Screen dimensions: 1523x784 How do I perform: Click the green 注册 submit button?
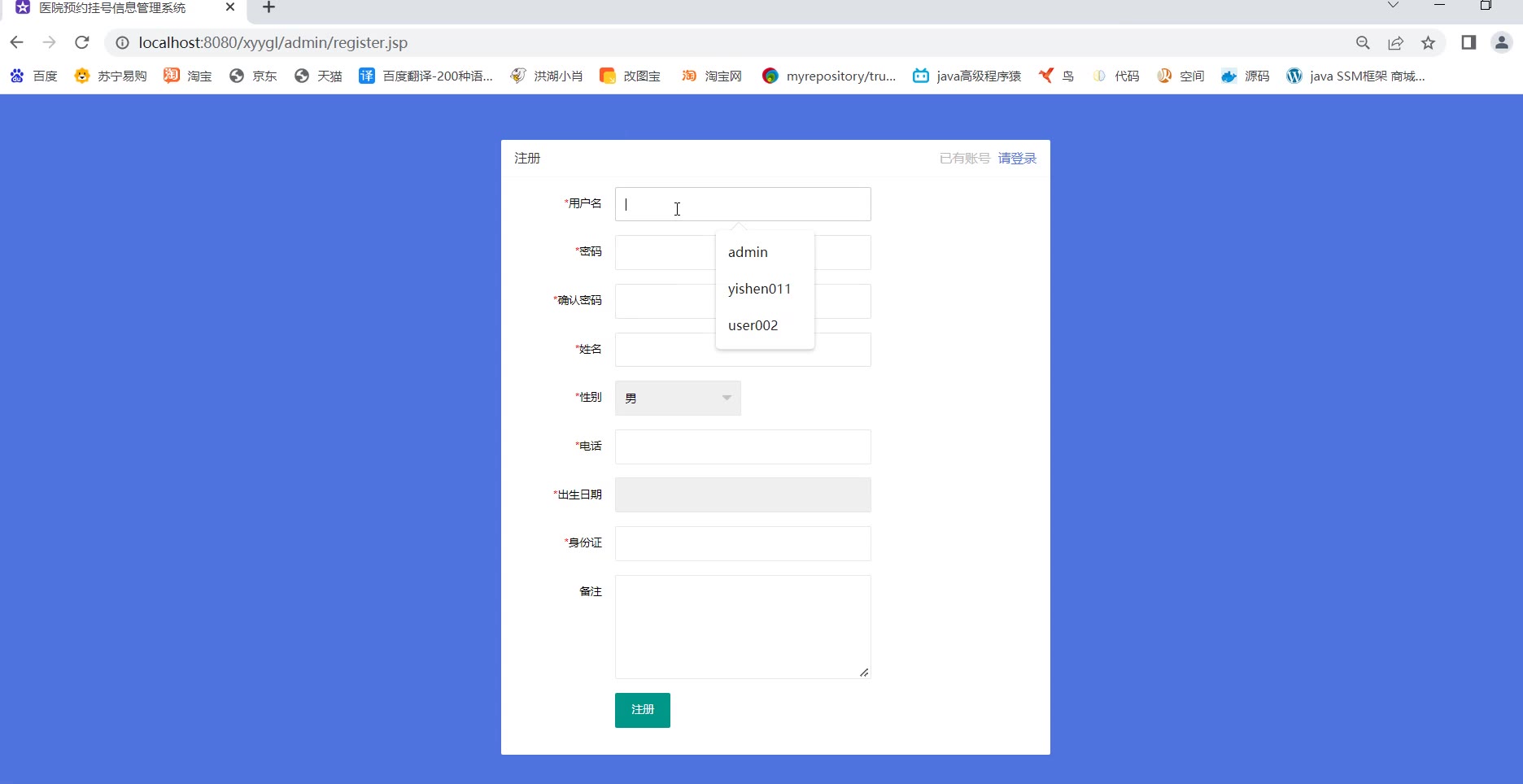point(643,710)
